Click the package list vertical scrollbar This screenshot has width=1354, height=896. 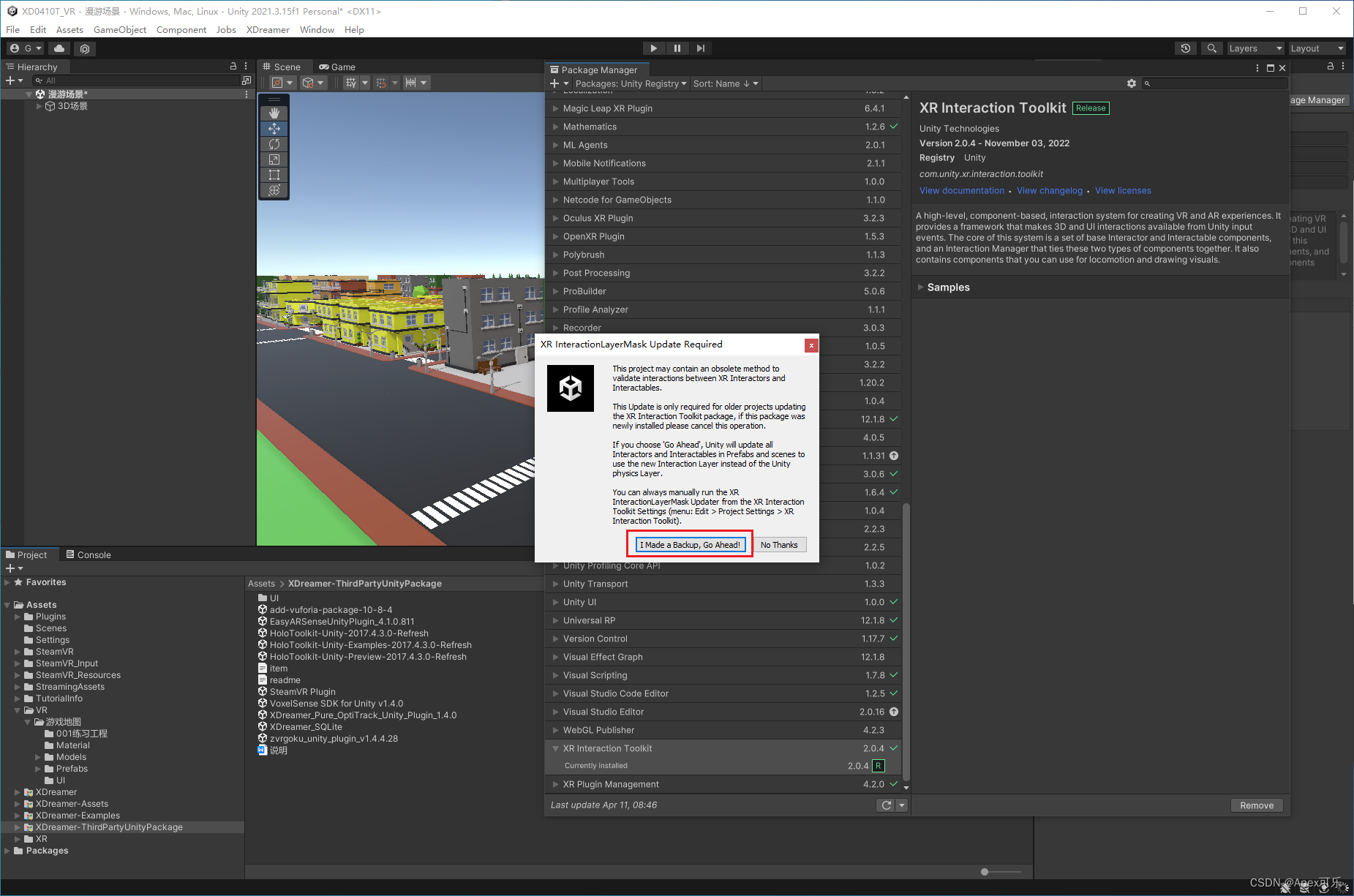(x=906, y=642)
